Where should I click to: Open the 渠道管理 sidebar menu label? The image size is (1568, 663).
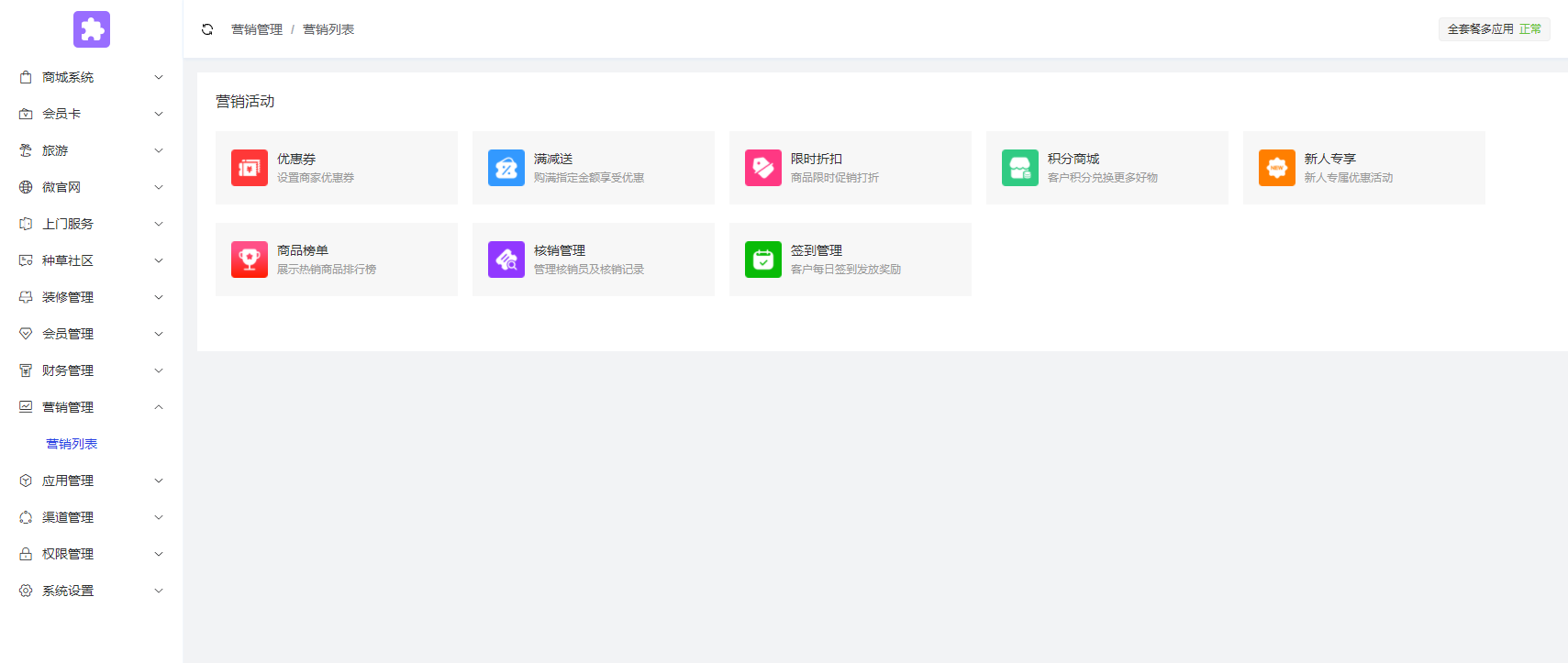pos(68,517)
